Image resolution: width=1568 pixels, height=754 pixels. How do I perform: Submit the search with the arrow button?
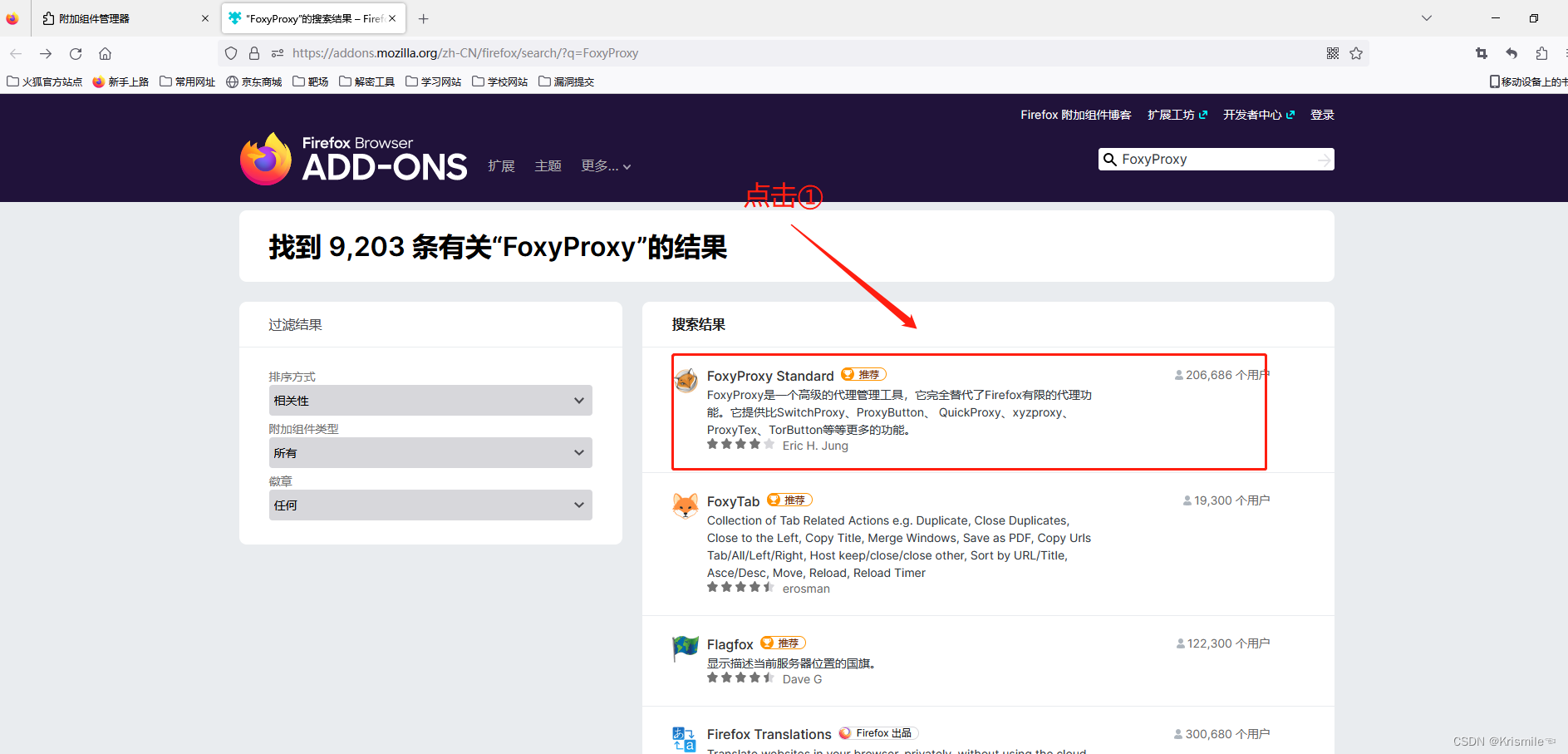tap(1323, 160)
